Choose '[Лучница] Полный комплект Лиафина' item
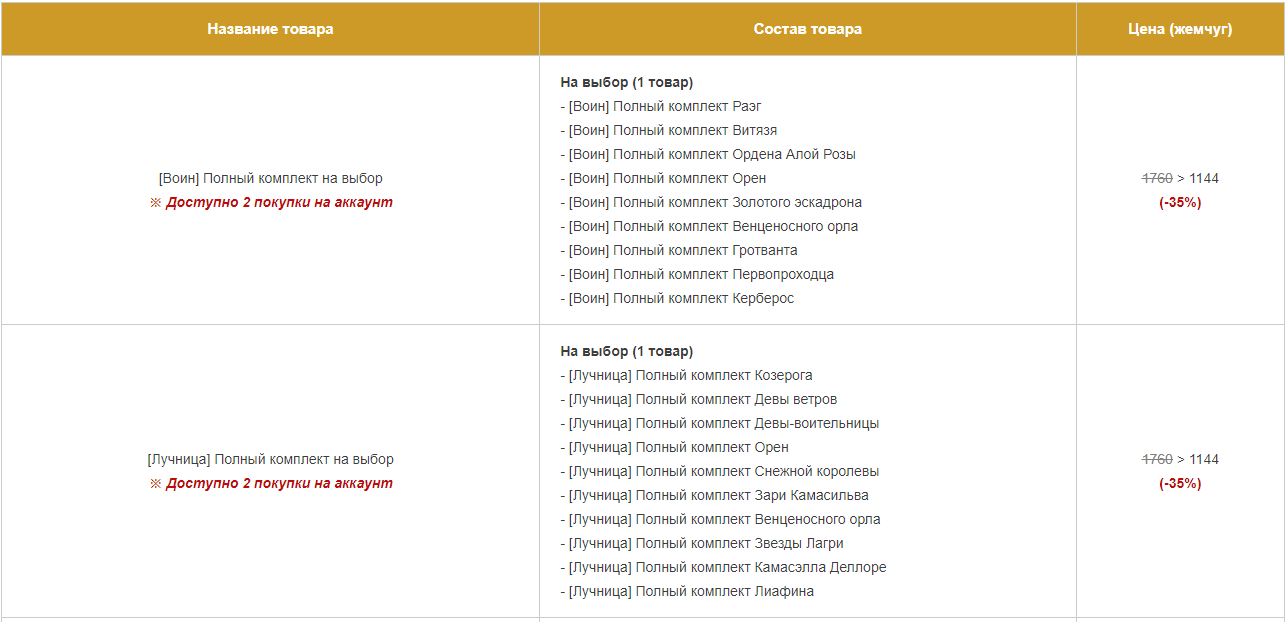1288x622 pixels. (x=687, y=591)
